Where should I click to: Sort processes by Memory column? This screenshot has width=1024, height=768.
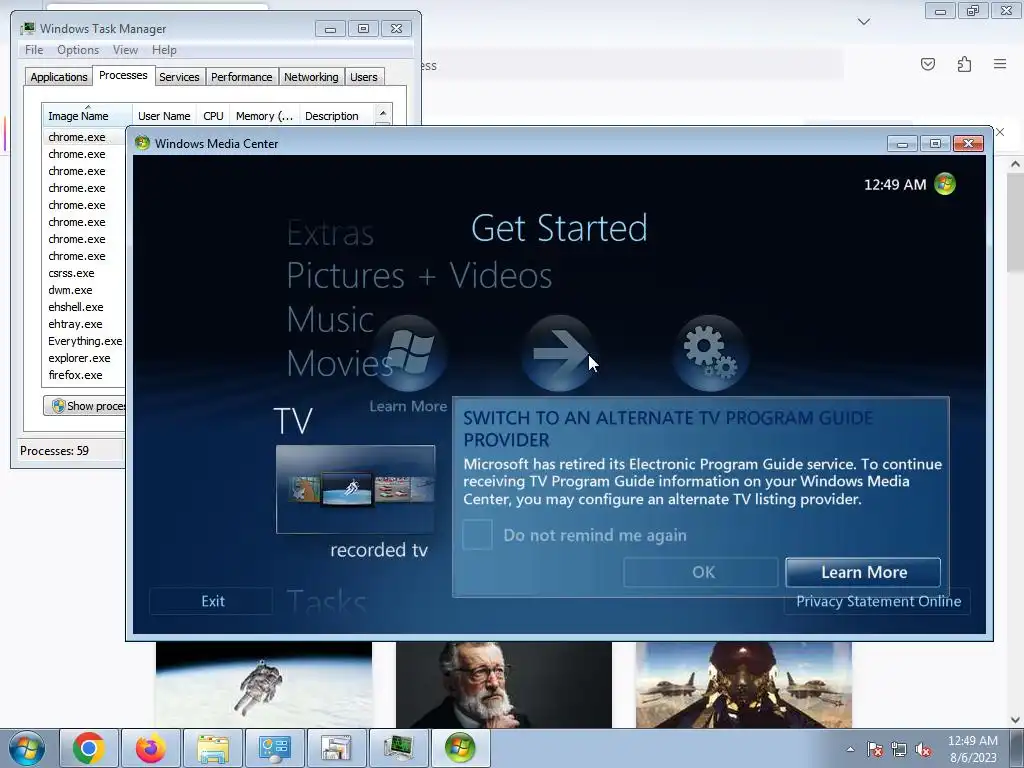point(264,116)
